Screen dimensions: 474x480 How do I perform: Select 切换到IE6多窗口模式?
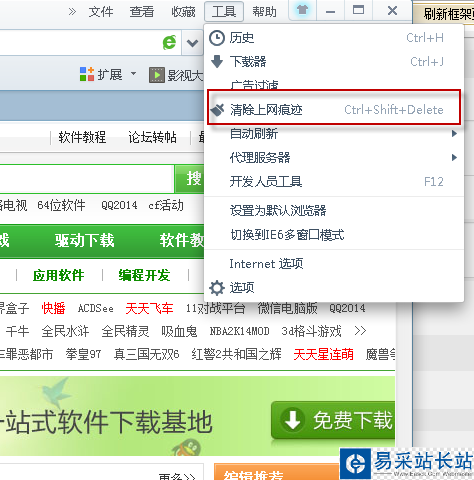click(x=334, y=235)
